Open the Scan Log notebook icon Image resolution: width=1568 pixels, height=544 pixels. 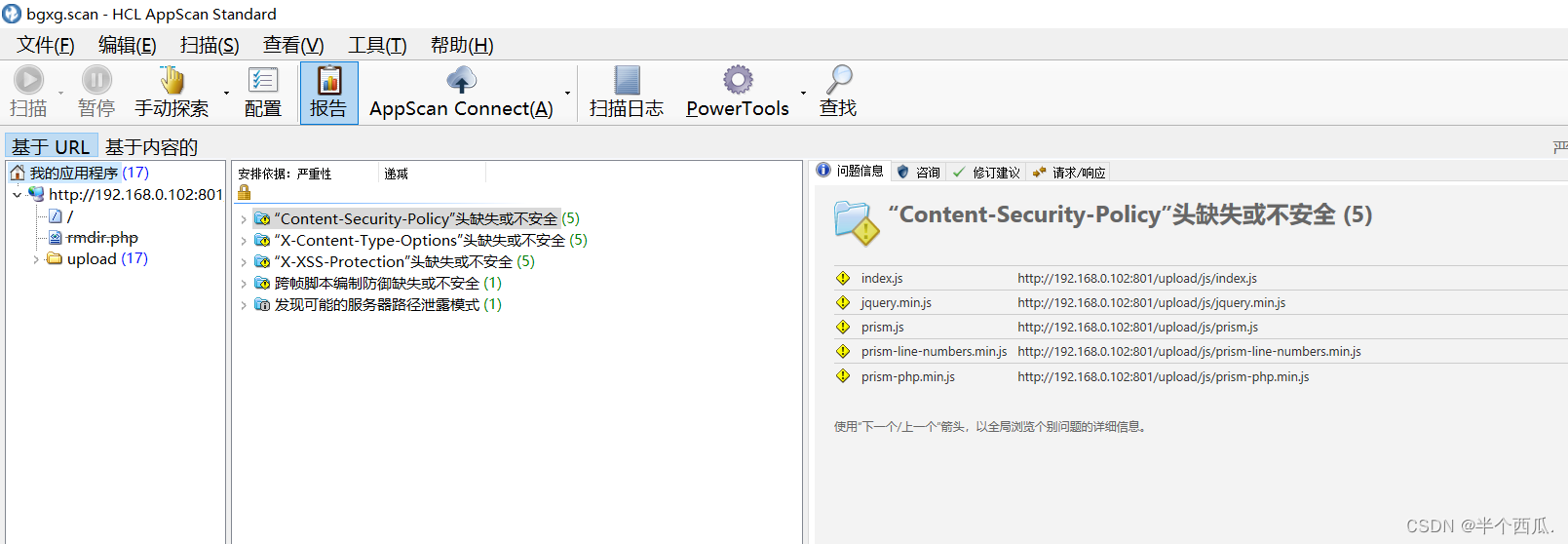click(x=628, y=80)
